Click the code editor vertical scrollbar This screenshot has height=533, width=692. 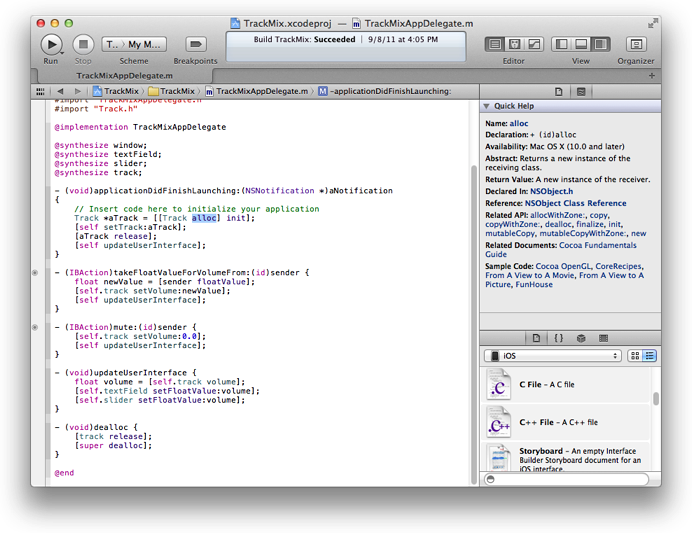point(474,324)
